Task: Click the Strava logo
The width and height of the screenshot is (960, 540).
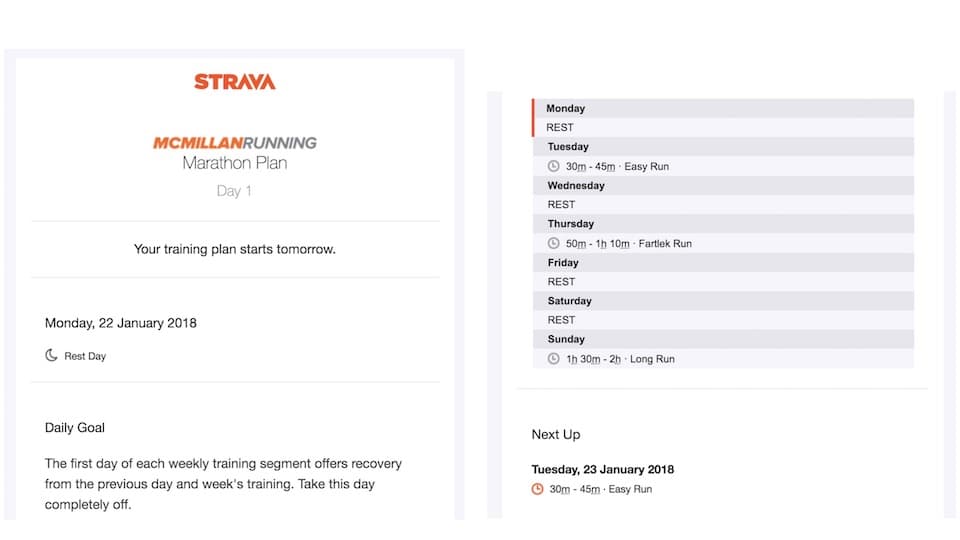Action: point(234,82)
